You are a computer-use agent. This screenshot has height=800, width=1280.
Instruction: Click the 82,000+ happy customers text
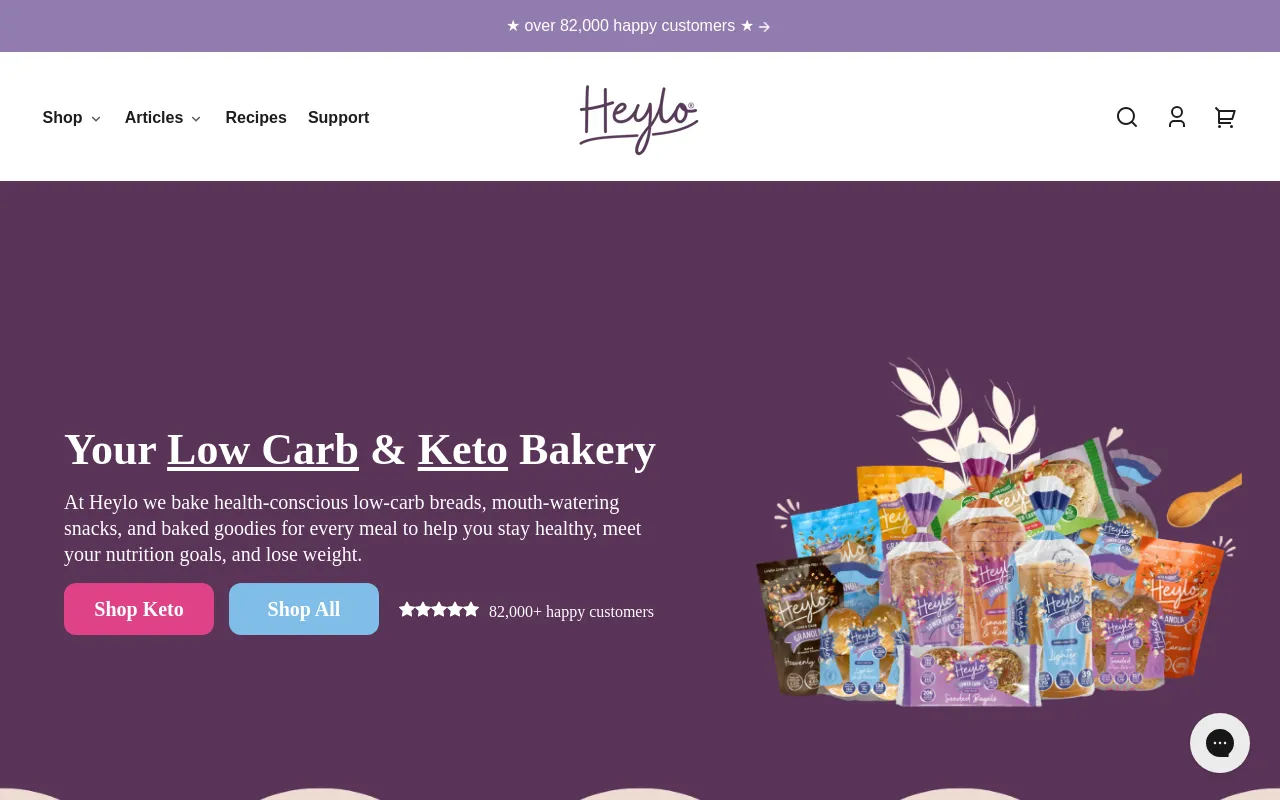click(571, 611)
